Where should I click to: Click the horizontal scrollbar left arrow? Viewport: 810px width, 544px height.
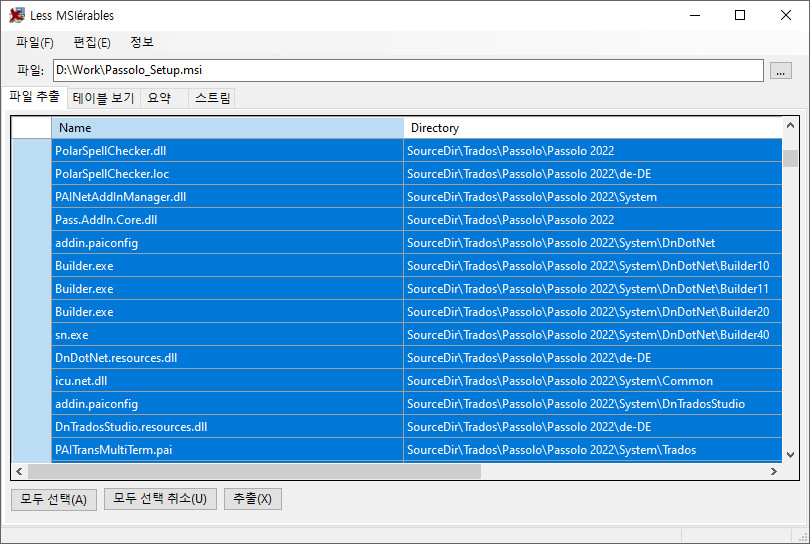pos(19,471)
